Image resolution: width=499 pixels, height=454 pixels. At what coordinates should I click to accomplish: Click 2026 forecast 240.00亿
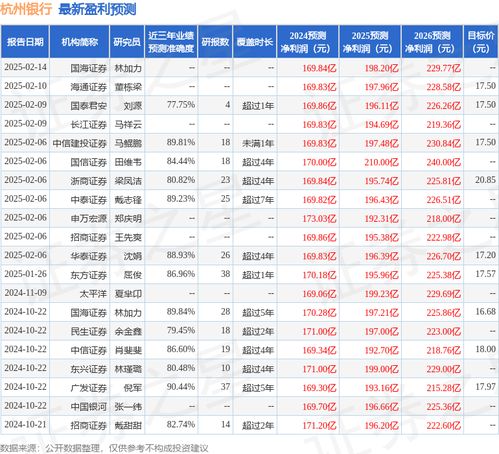click(444, 162)
